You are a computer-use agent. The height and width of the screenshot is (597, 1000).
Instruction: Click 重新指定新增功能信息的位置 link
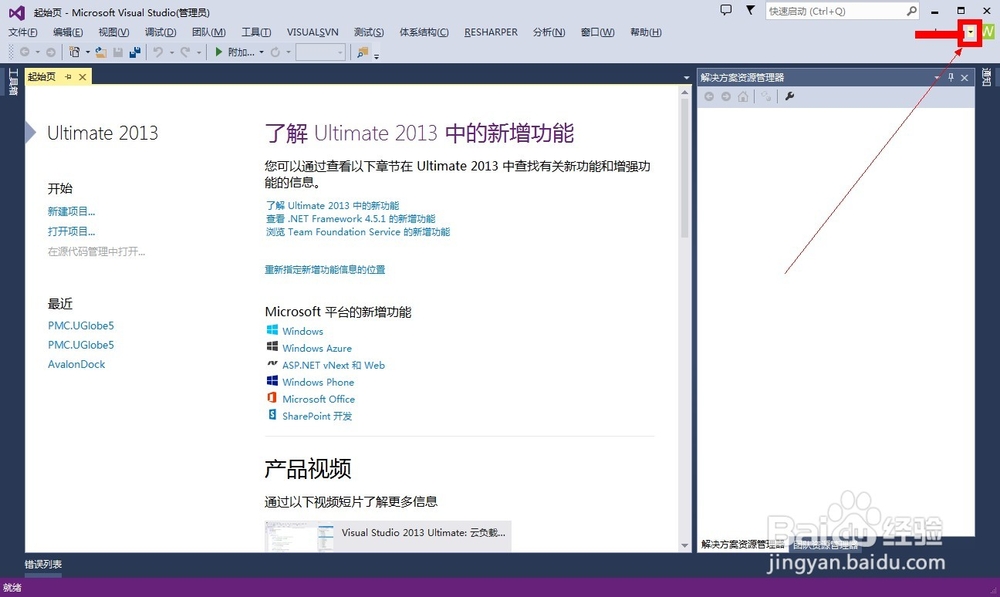[x=325, y=270]
